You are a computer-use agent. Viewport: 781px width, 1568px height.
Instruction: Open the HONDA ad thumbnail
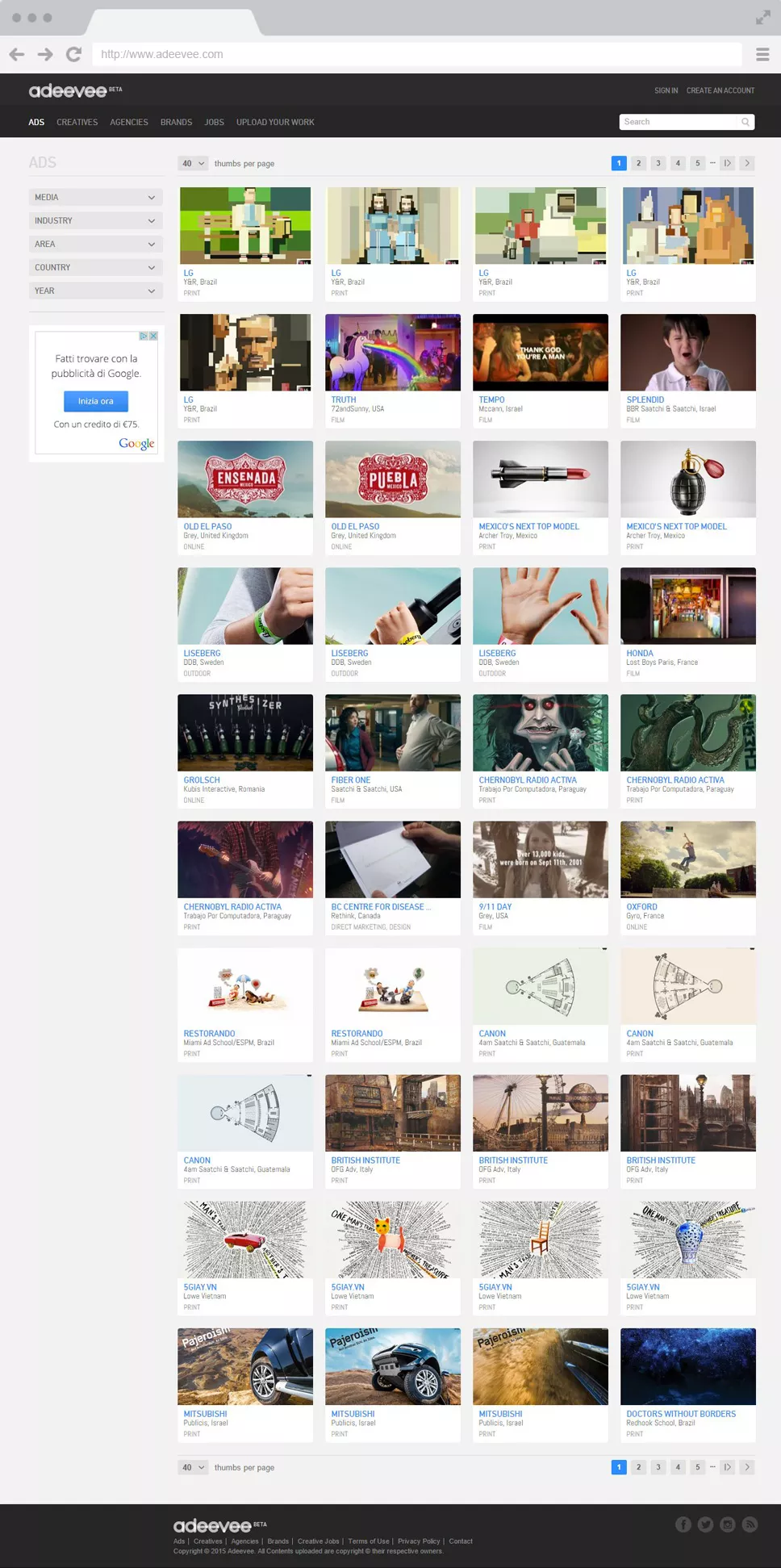point(688,606)
